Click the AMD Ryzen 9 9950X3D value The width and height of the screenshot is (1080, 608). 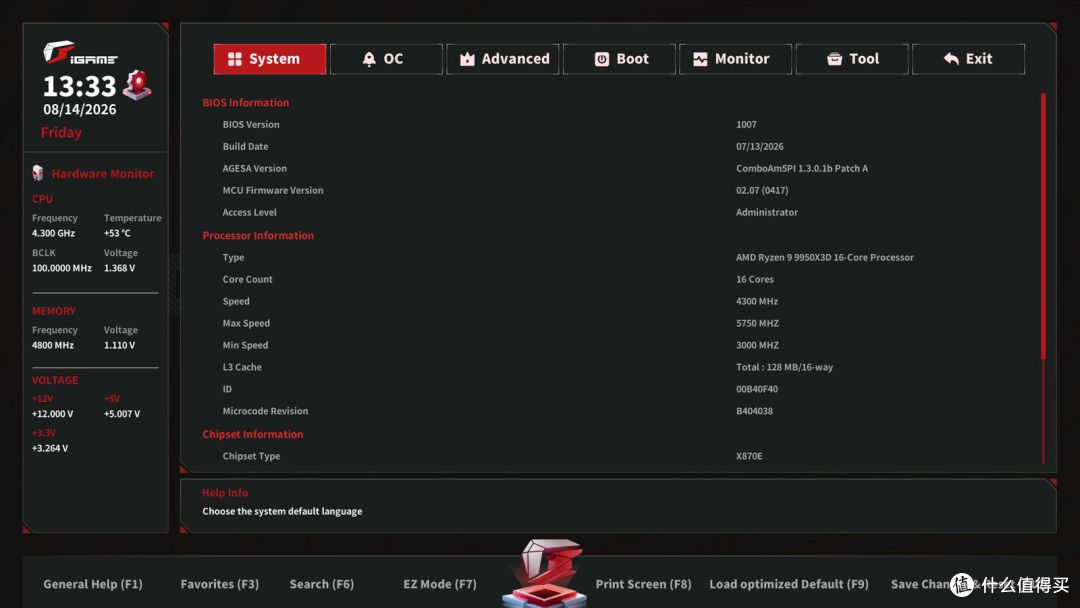[824, 258]
